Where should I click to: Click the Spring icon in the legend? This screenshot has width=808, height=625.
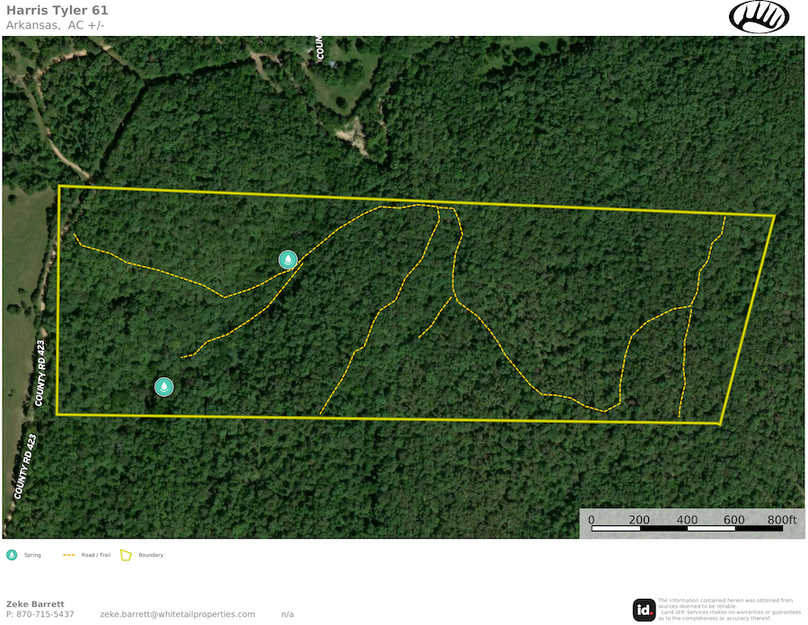12,554
